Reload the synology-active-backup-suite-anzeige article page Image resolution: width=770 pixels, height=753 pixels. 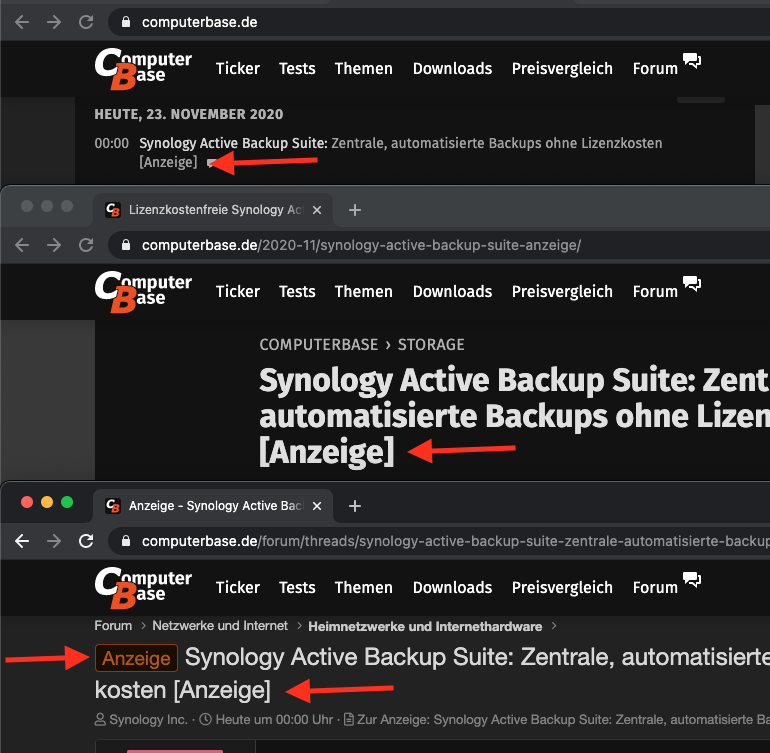[x=86, y=245]
